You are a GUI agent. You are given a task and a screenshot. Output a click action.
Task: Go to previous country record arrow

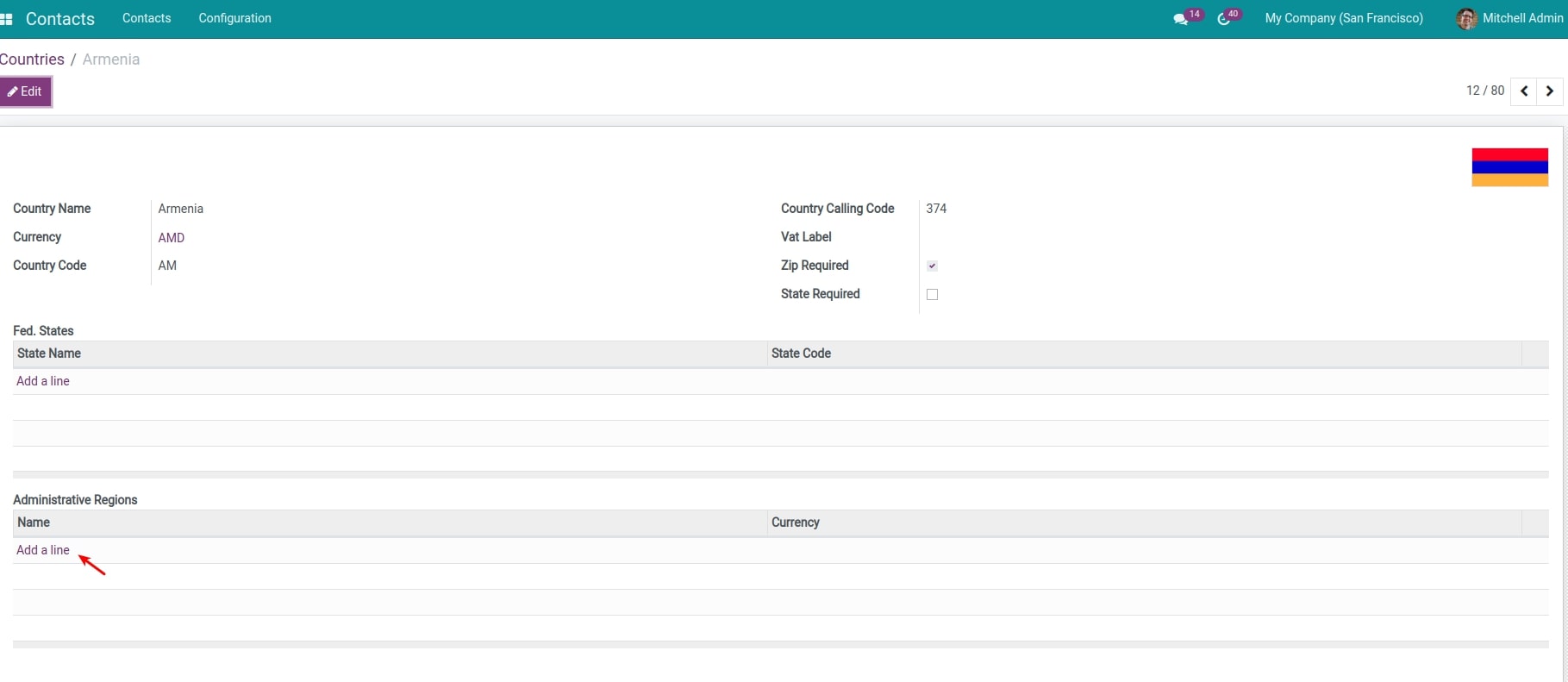[x=1524, y=91]
